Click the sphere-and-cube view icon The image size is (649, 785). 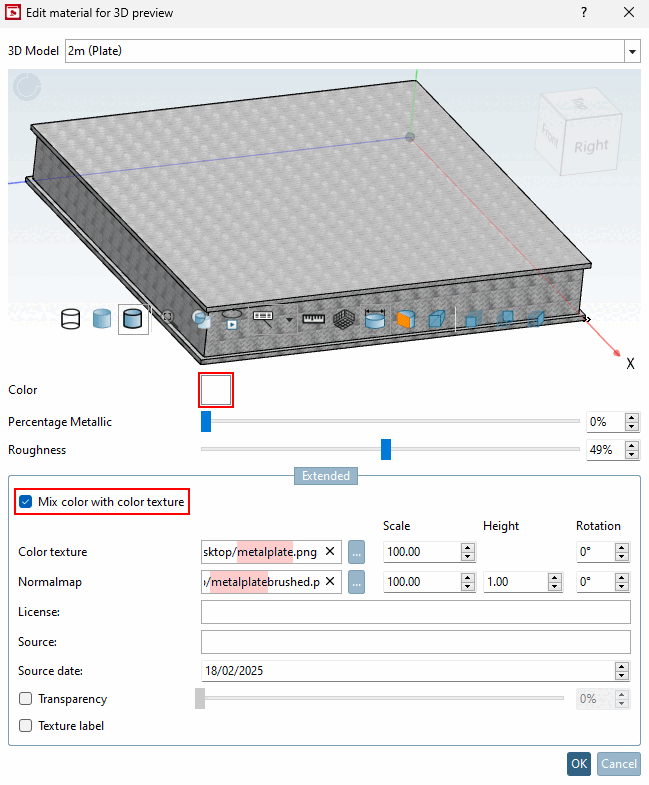click(201, 319)
